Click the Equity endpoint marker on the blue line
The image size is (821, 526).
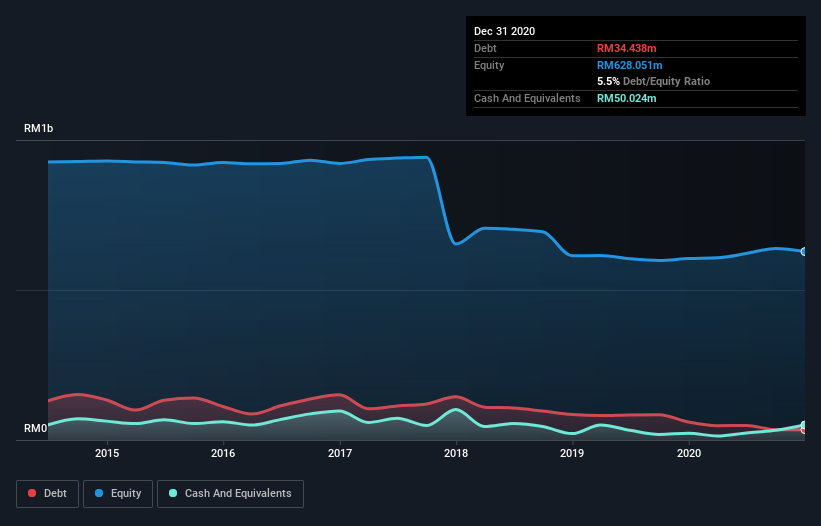tap(804, 252)
